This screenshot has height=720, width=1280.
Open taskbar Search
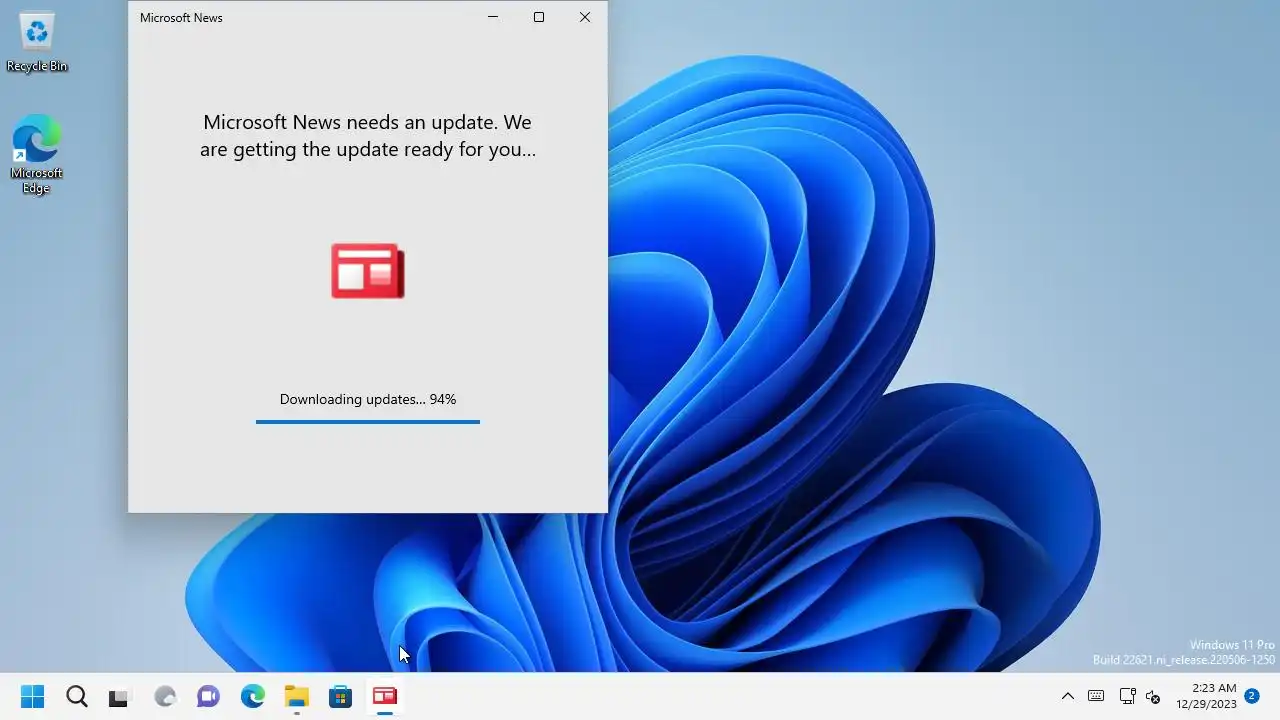pos(76,696)
